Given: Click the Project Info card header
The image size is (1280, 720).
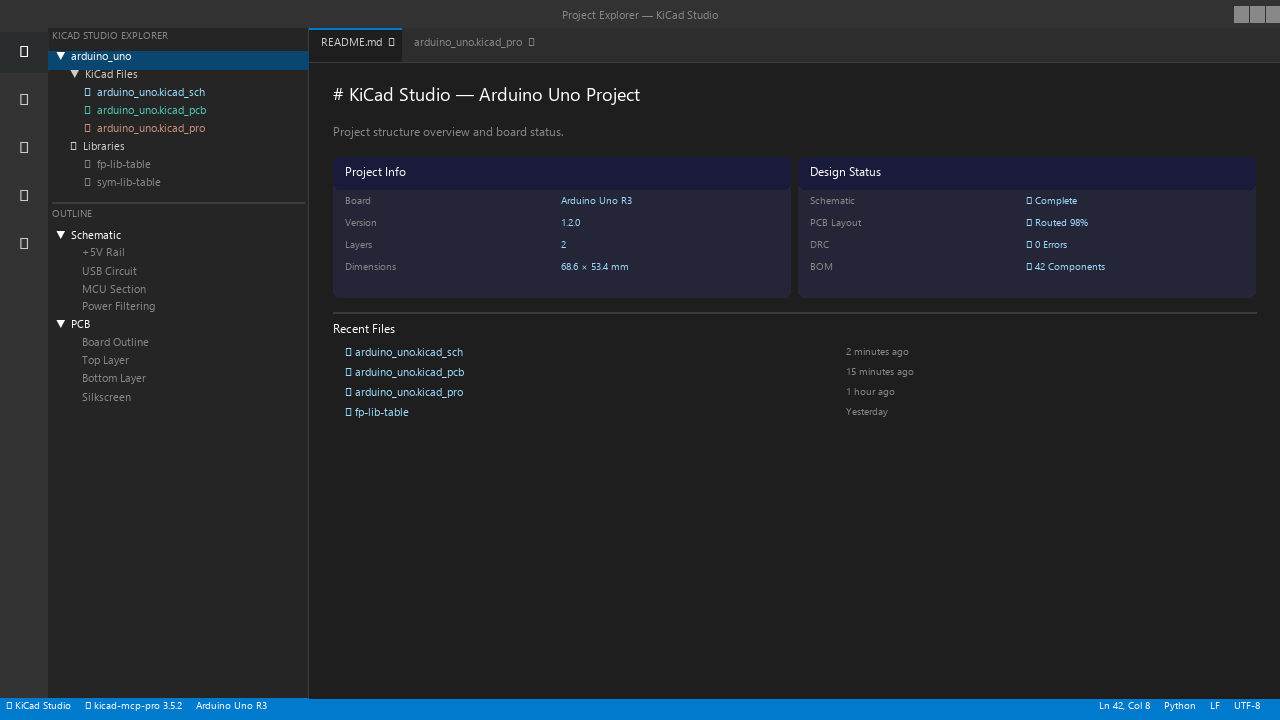Looking at the screenshot, I should point(562,173).
